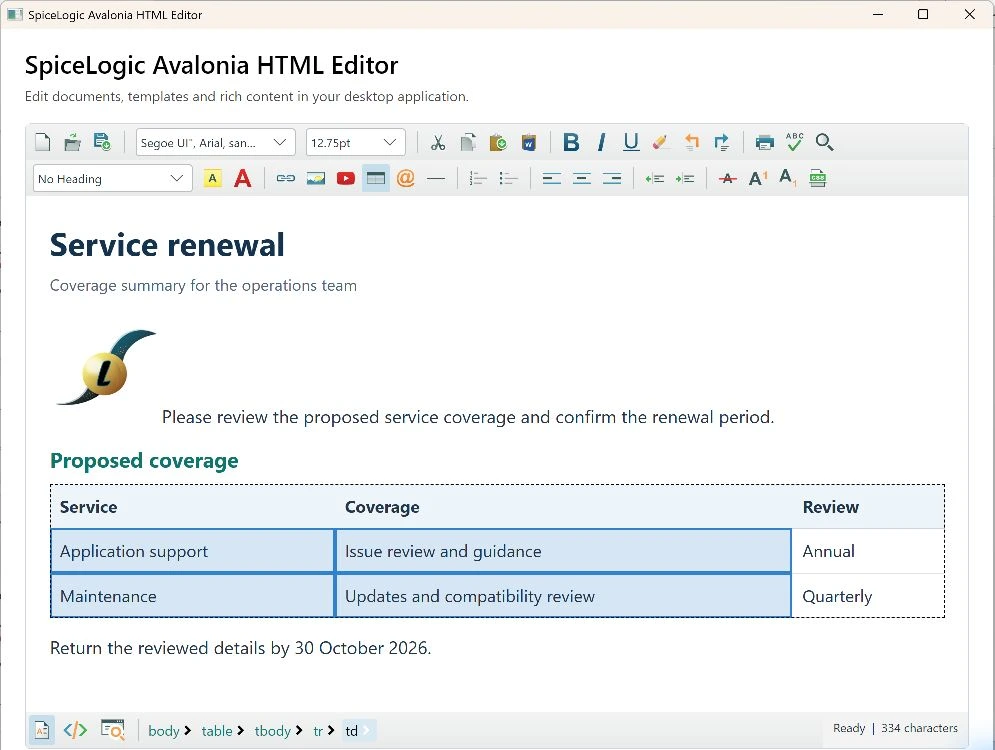
Task: Open search with magnifier icon
Action: (x=824, y=142)
